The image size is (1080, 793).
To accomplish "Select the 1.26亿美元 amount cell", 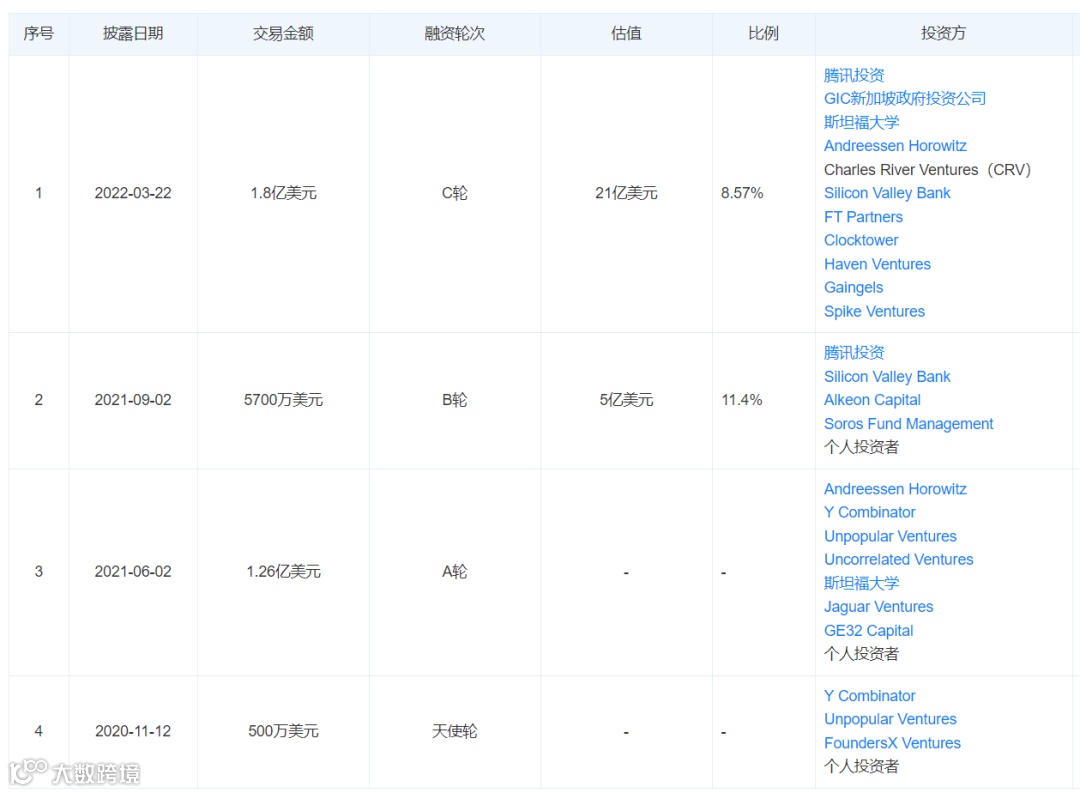I will click(283, 572).
